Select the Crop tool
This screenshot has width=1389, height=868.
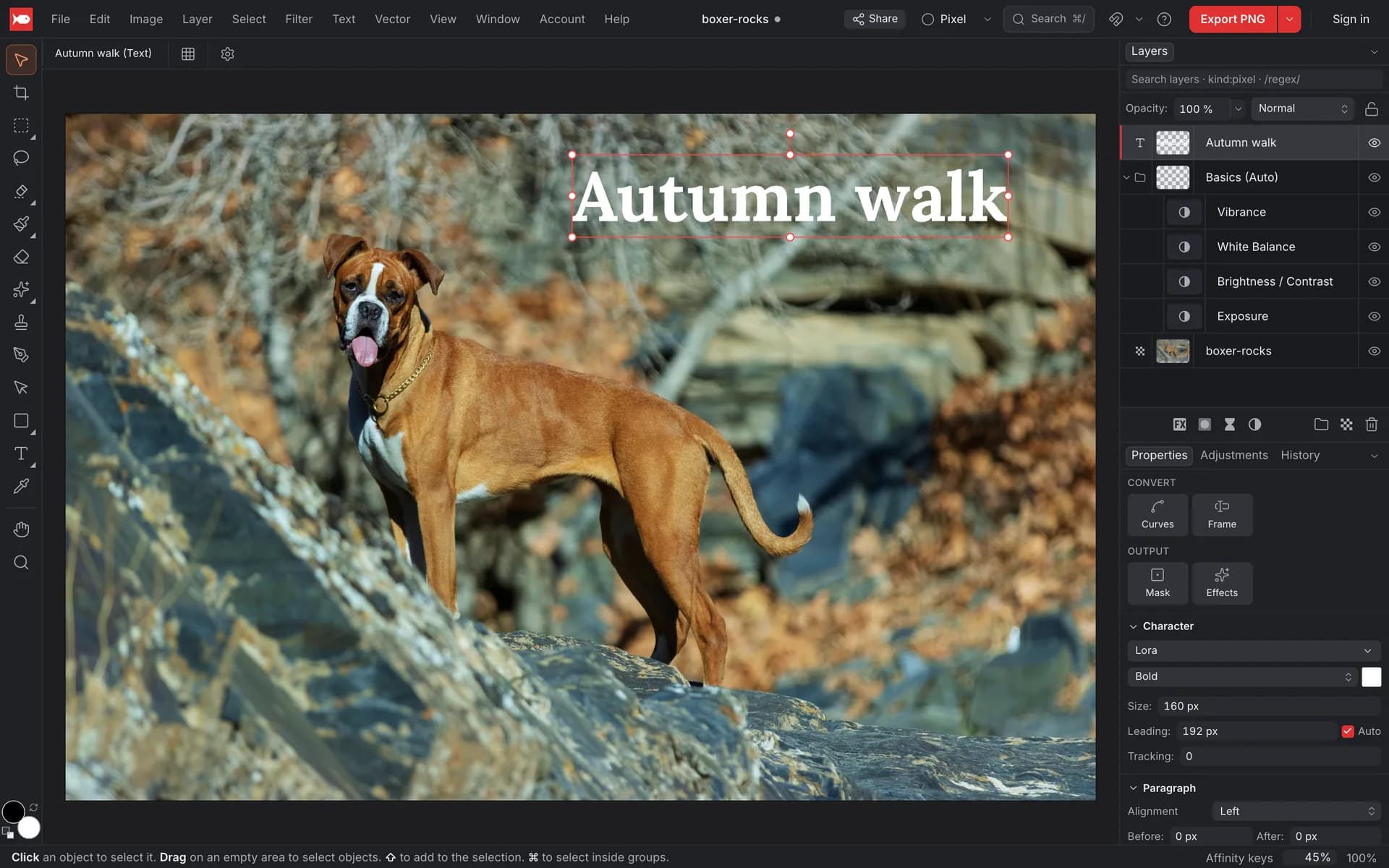click(21, 93)
